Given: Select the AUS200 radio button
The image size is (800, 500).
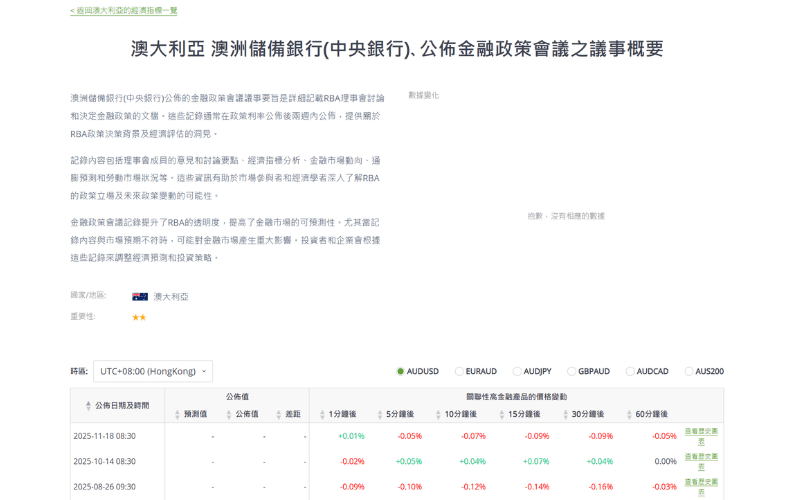Looking at the screenshot, I should pos(689,371).
